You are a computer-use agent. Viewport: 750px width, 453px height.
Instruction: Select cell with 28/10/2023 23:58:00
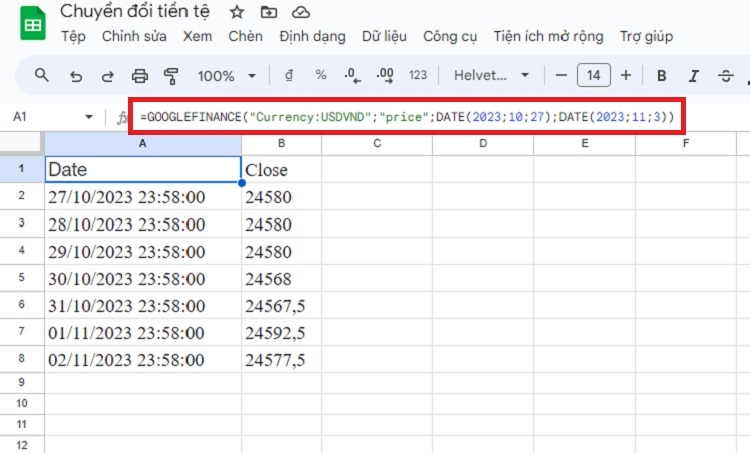click(143, 224)
